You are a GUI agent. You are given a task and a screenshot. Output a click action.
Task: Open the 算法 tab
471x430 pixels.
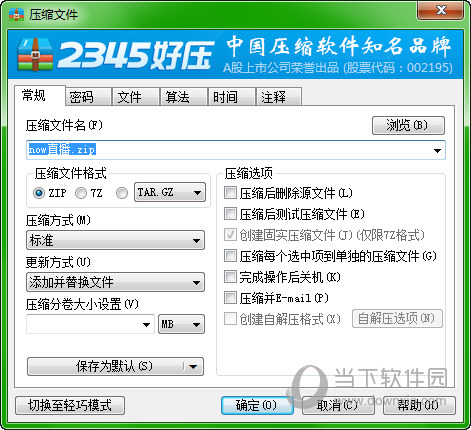coord(184,97)
